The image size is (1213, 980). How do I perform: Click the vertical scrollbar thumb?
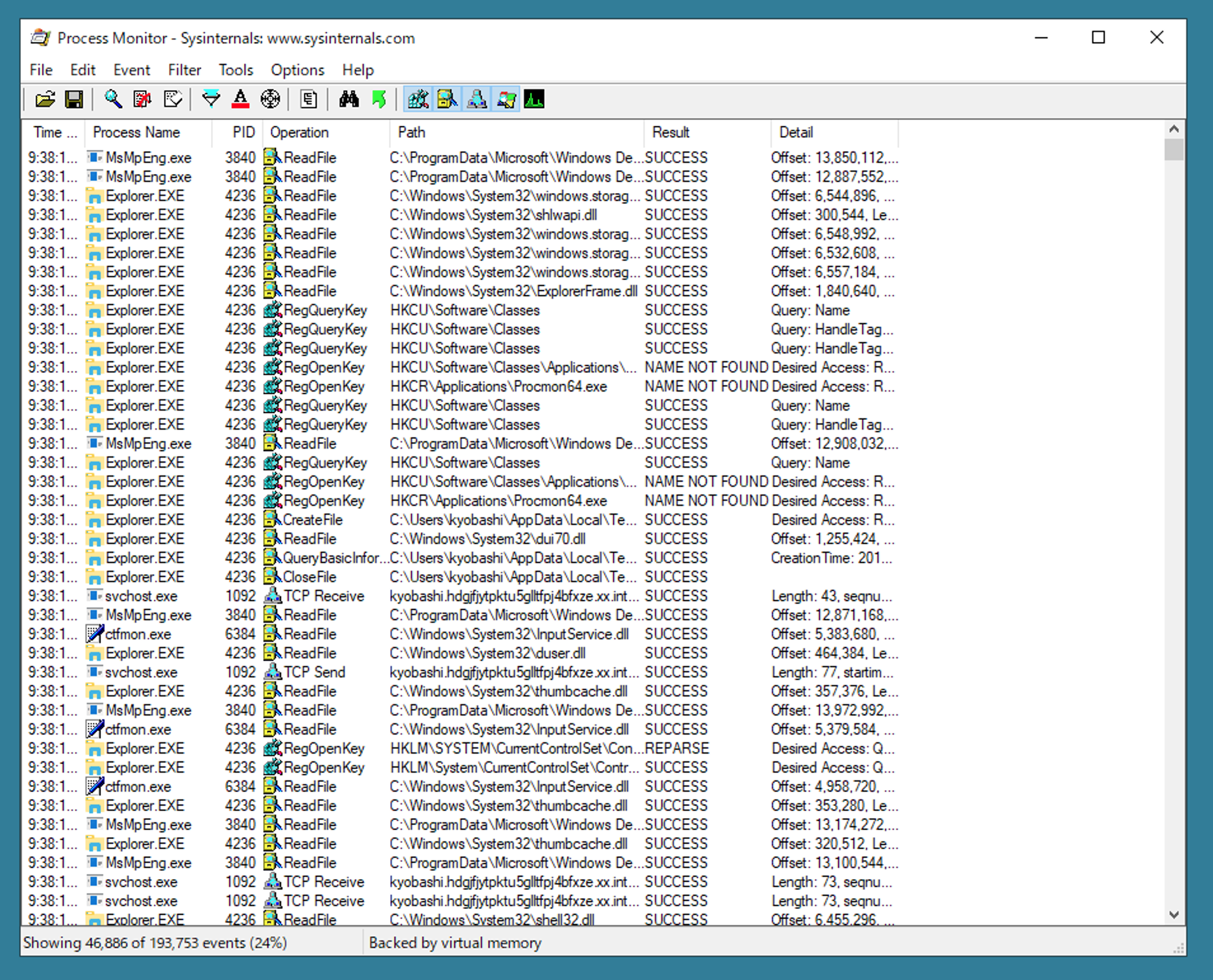coord(1174,149)
